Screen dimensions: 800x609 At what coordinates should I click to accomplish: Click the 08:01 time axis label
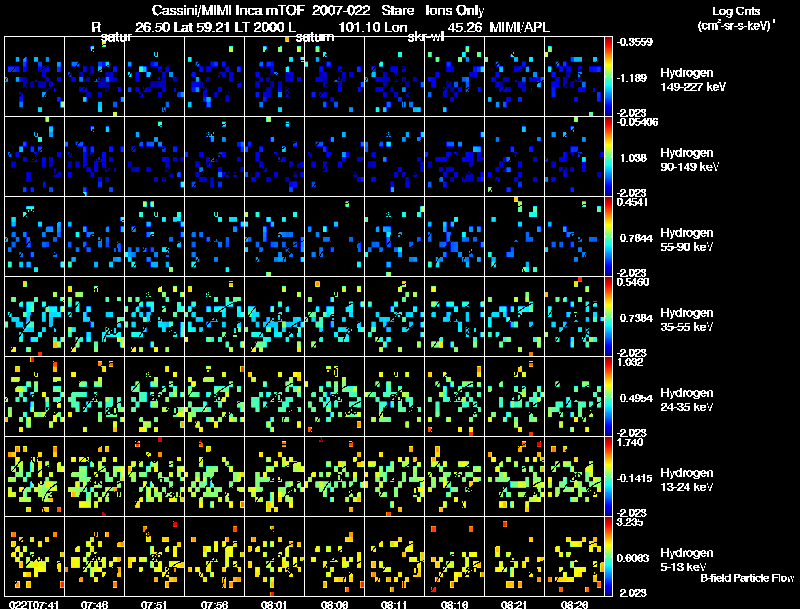274,604
